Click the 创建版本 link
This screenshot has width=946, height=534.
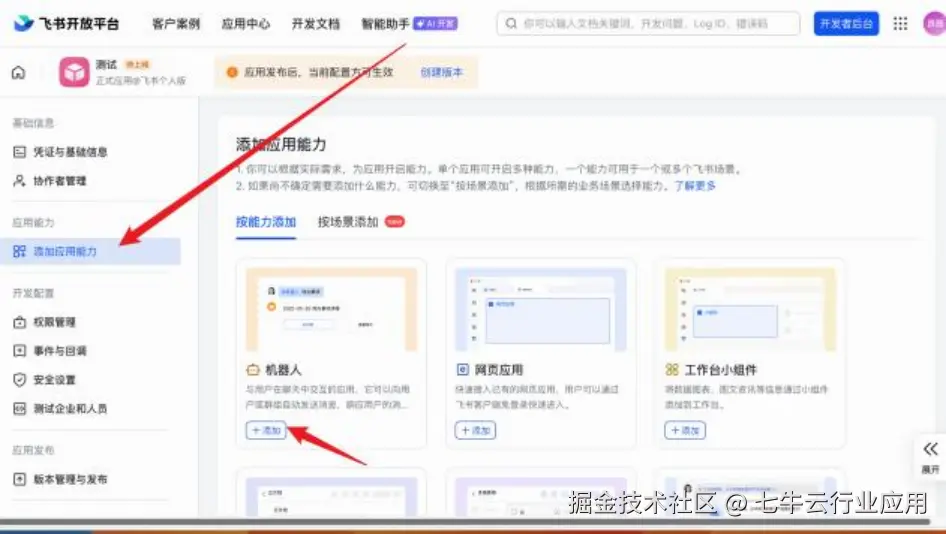point(441,72)
